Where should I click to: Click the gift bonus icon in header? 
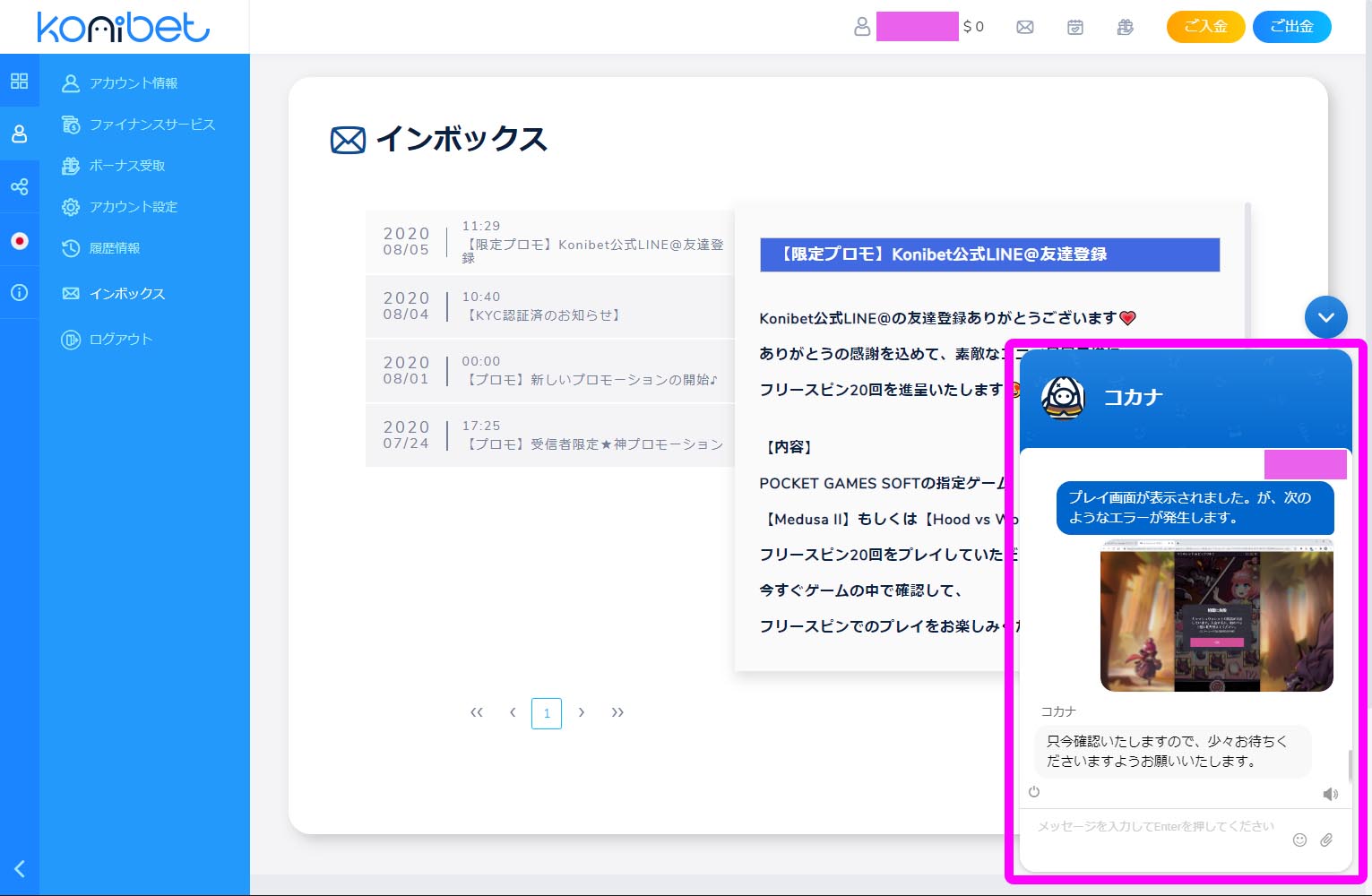[1126, 27]
